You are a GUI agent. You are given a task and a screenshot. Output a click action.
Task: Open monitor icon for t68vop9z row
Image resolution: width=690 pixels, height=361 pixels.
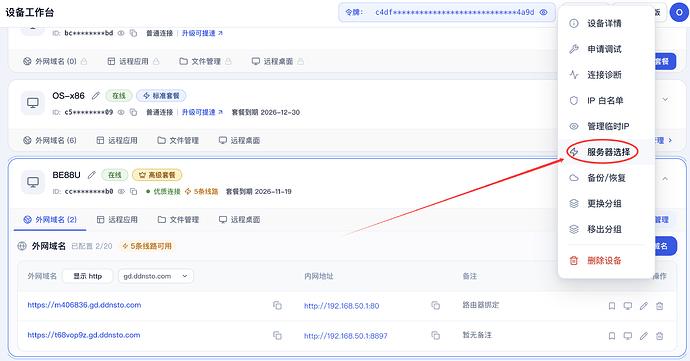[x=628, y=336]
